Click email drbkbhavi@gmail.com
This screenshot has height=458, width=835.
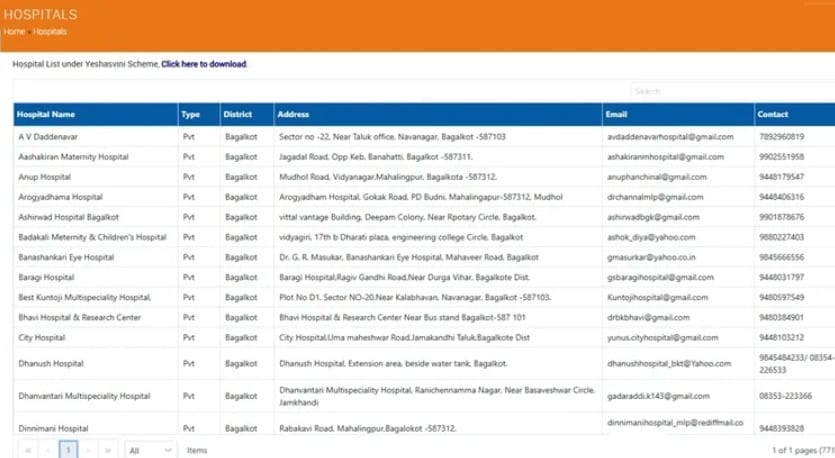tap(648, 317)
